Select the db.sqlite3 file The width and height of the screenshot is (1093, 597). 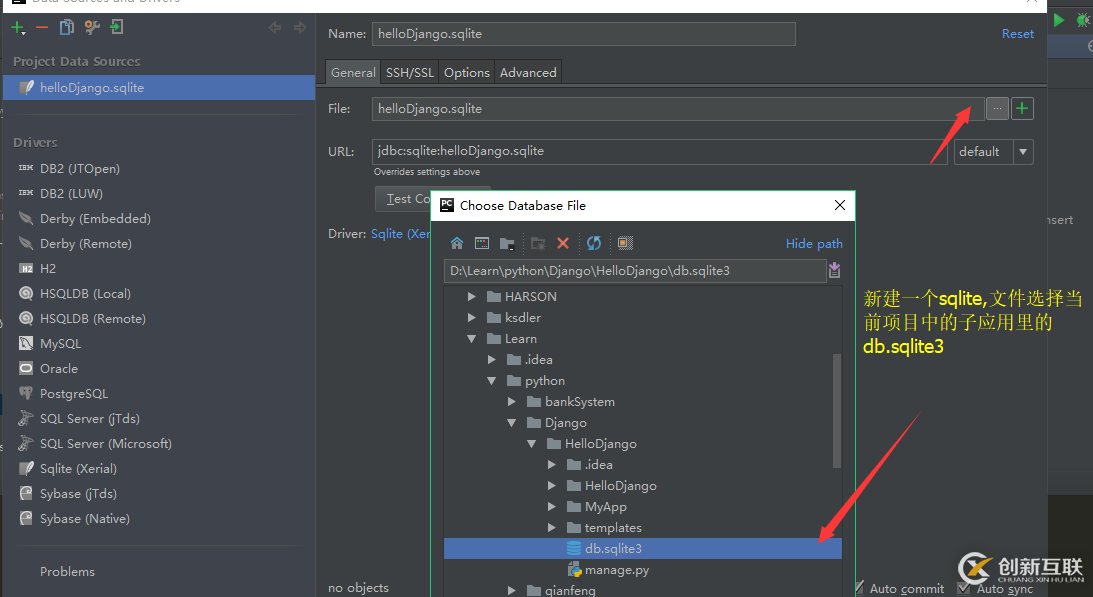point(643,549)
